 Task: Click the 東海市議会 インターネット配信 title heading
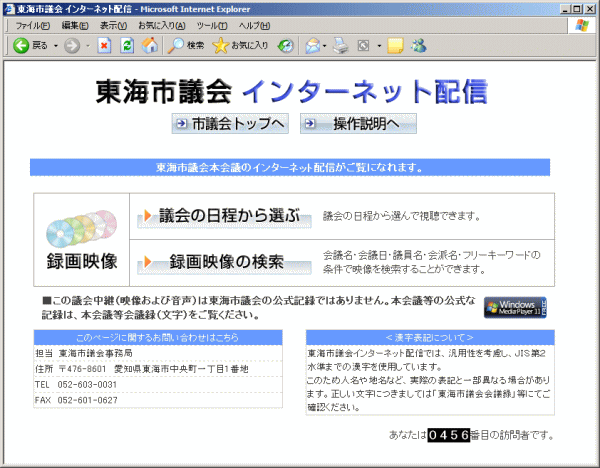pos(292,92)
